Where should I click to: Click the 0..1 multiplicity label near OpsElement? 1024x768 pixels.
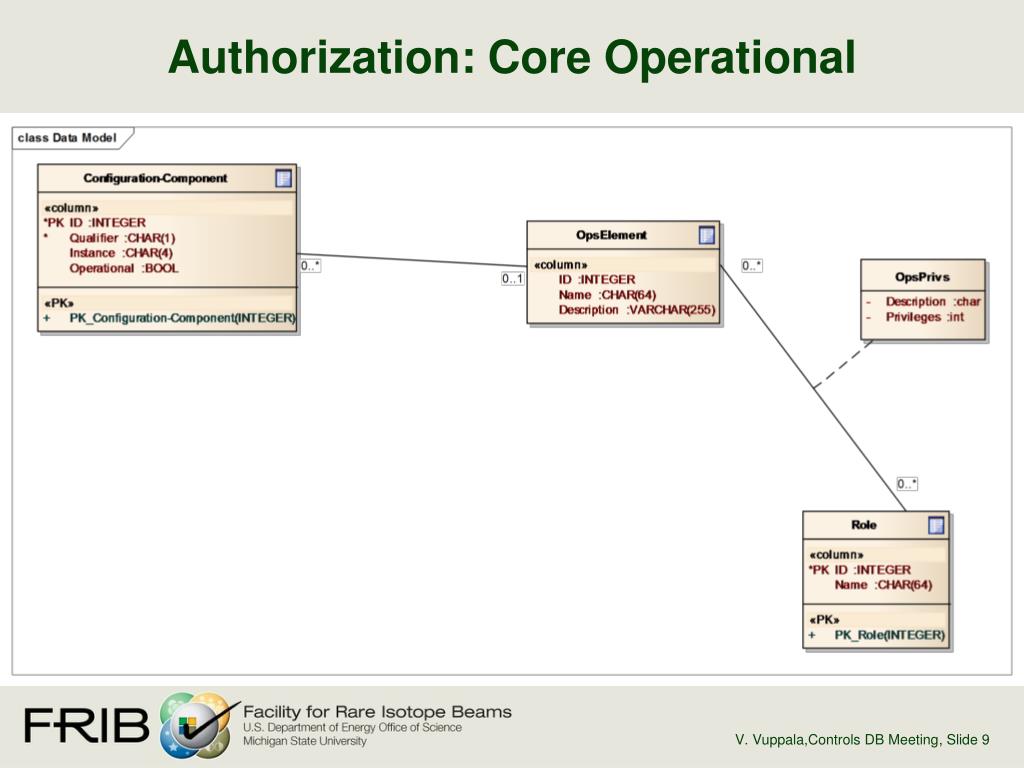coord(513,279)
